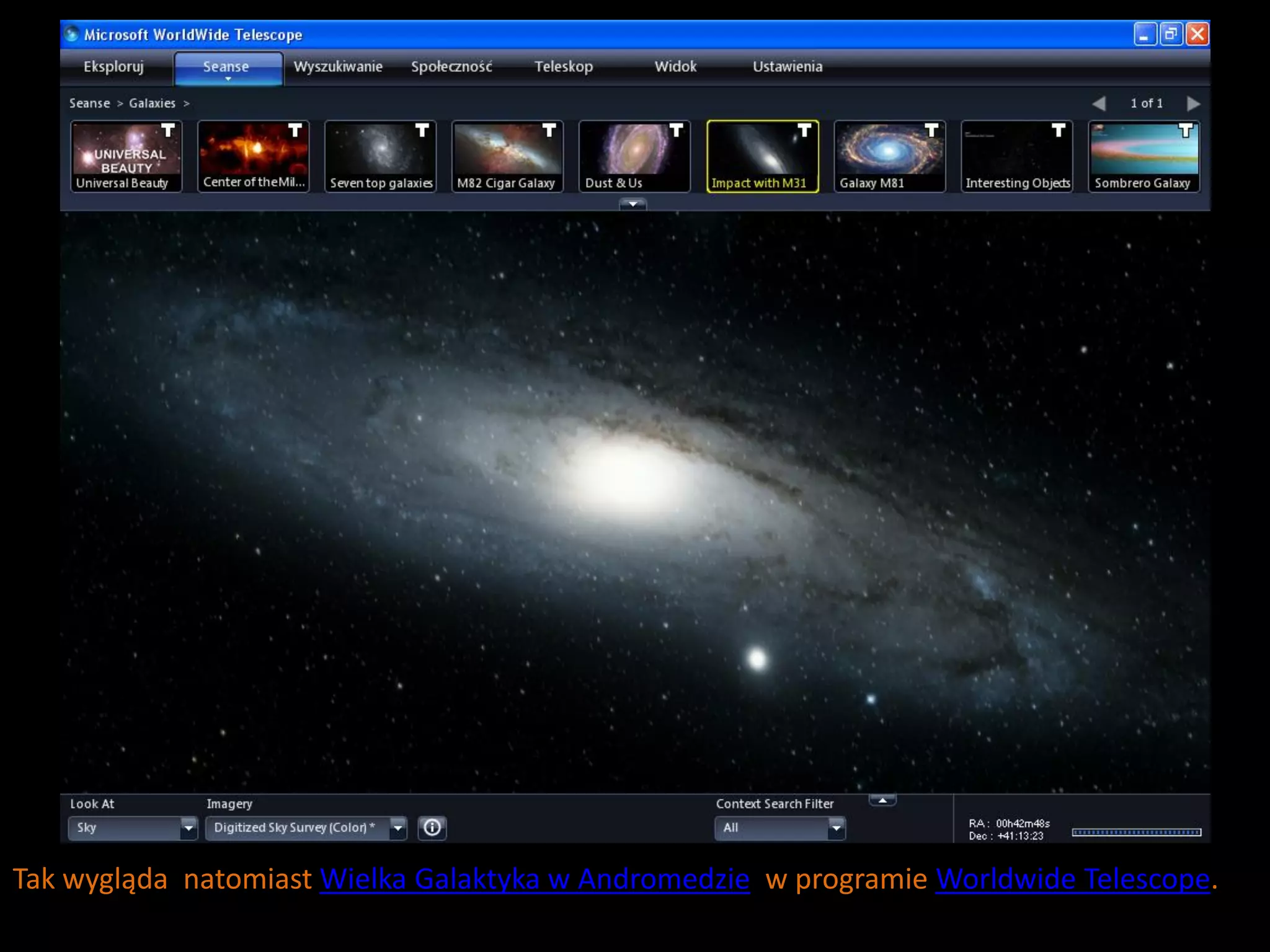Screen dimensions: 1270x952
Task: Open the Galaxy M81 tour thumbnail
Action: [x=890, y=156]
